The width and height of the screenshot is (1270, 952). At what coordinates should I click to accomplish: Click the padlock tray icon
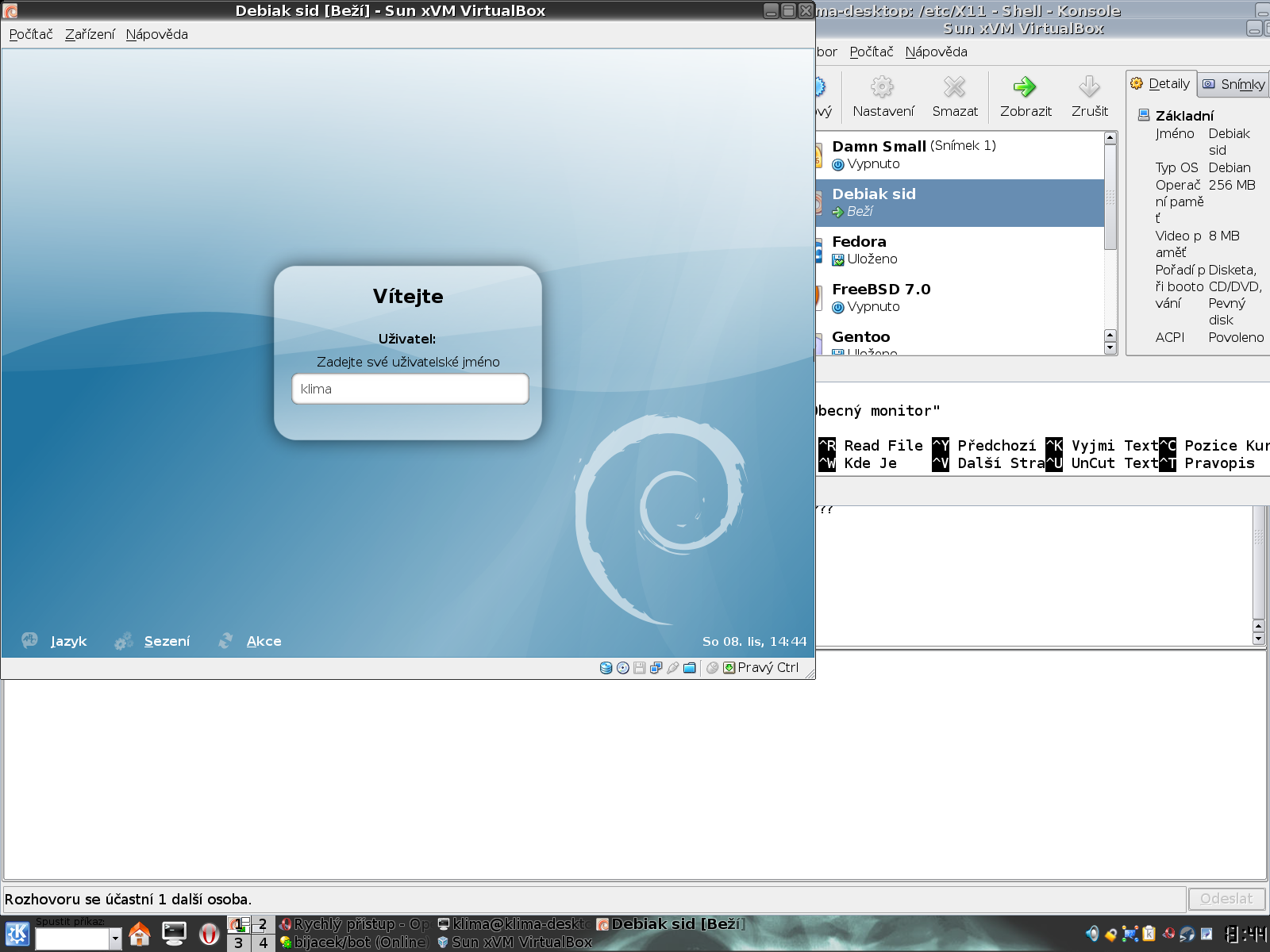(1110, 935)
